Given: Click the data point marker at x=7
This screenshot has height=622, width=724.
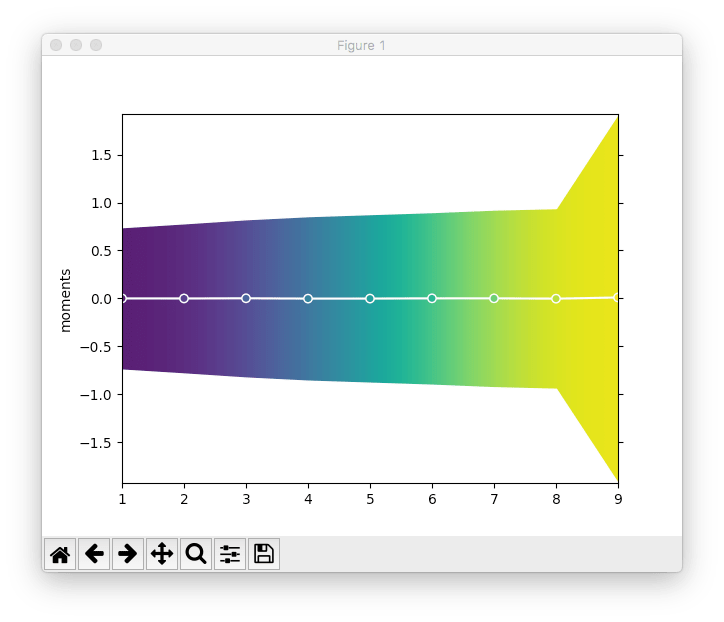Looking at the screenshot, I should (x=494, y=298).
